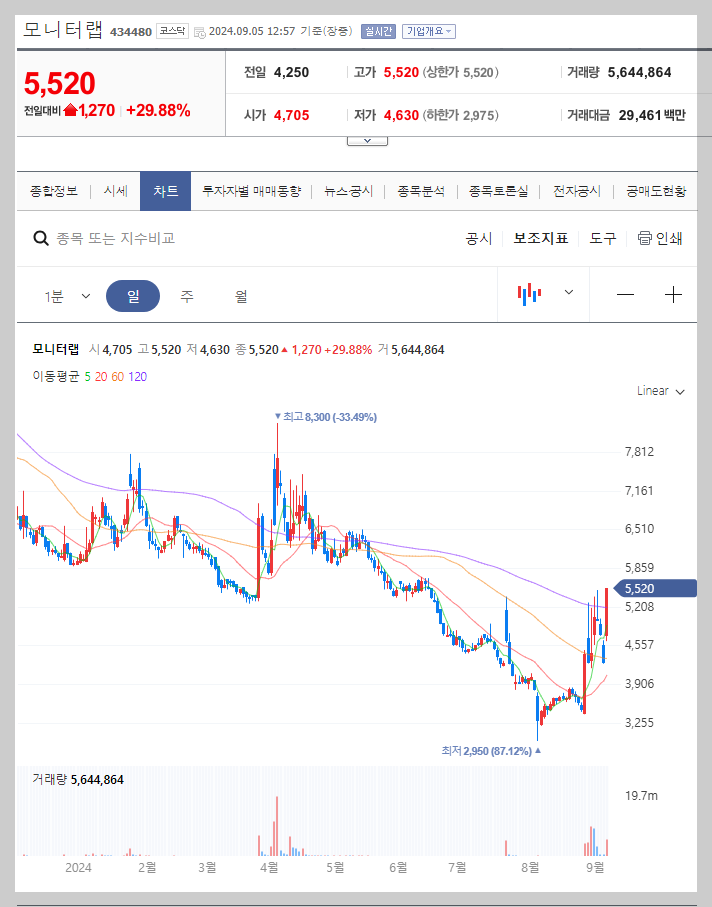Switch to the 종합정보 tab

click(x=53, y=190)
